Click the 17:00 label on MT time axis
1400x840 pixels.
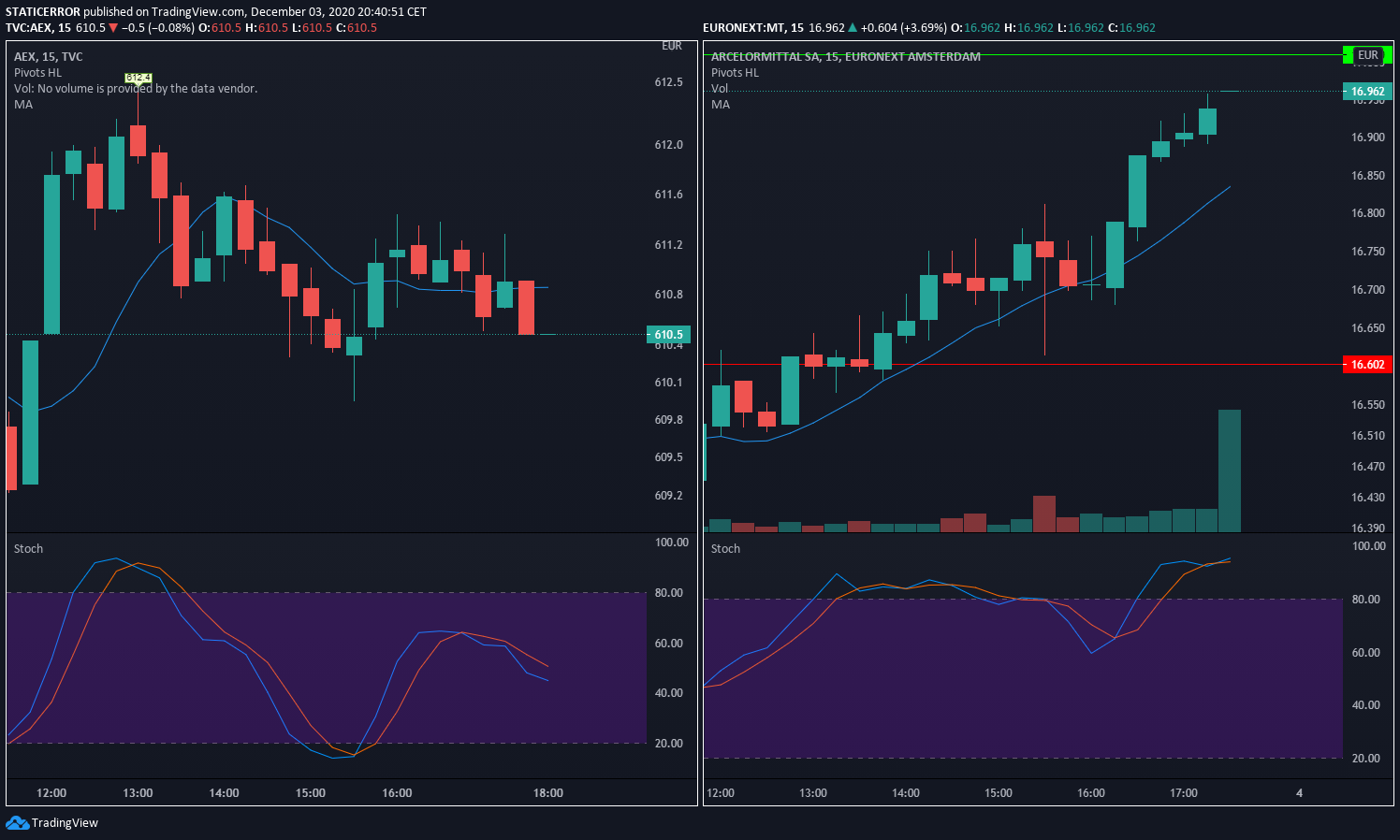1184,793
